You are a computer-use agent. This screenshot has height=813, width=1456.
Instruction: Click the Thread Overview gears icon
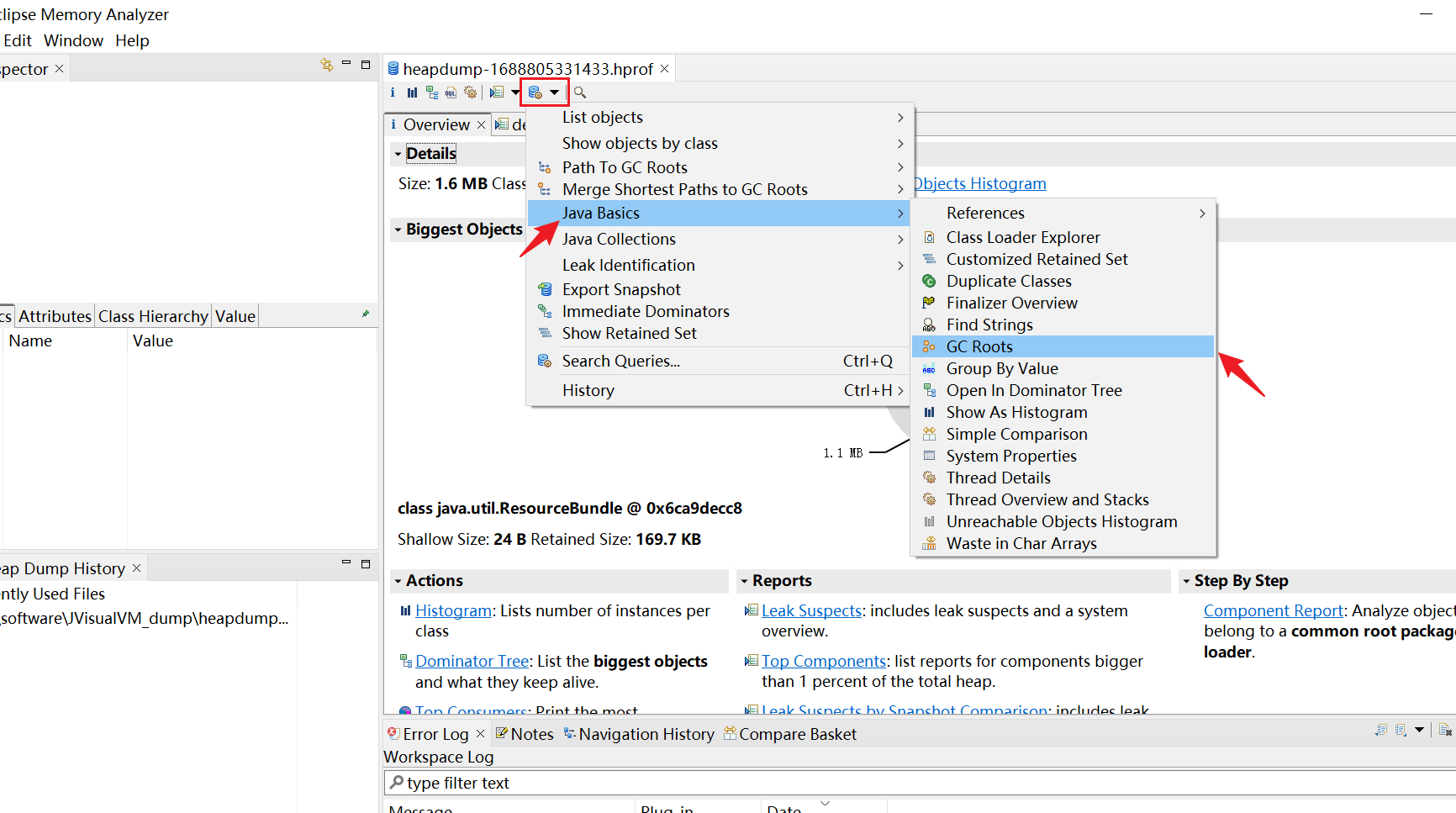[470, 92]
